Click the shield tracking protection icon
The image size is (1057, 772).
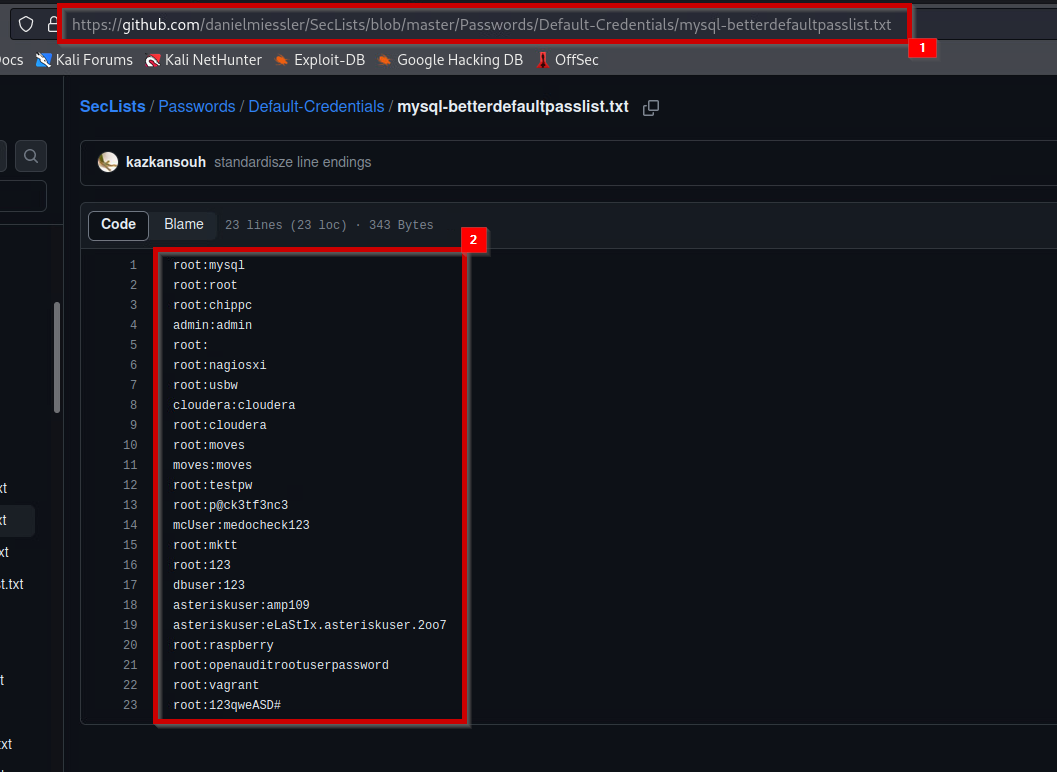[27, 24]
